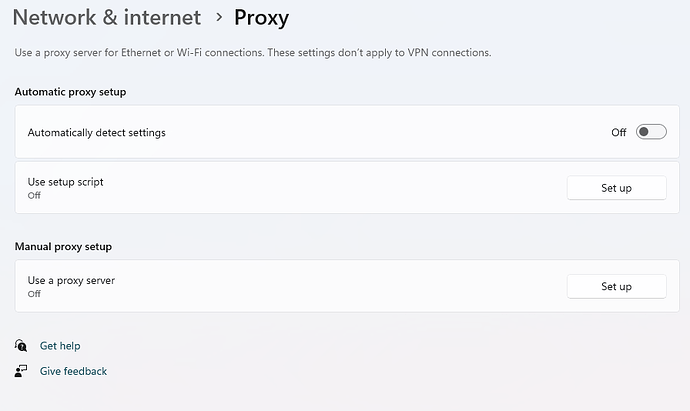Click the Automatically detect settings label
690x411 pixels.
(96, 132)
